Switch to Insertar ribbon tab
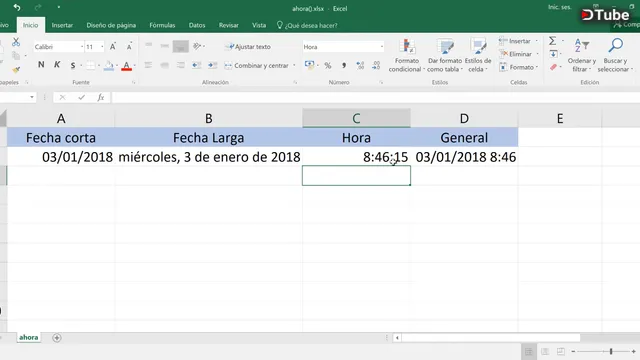Screen dimensions: 640x360 pos(62,25)
